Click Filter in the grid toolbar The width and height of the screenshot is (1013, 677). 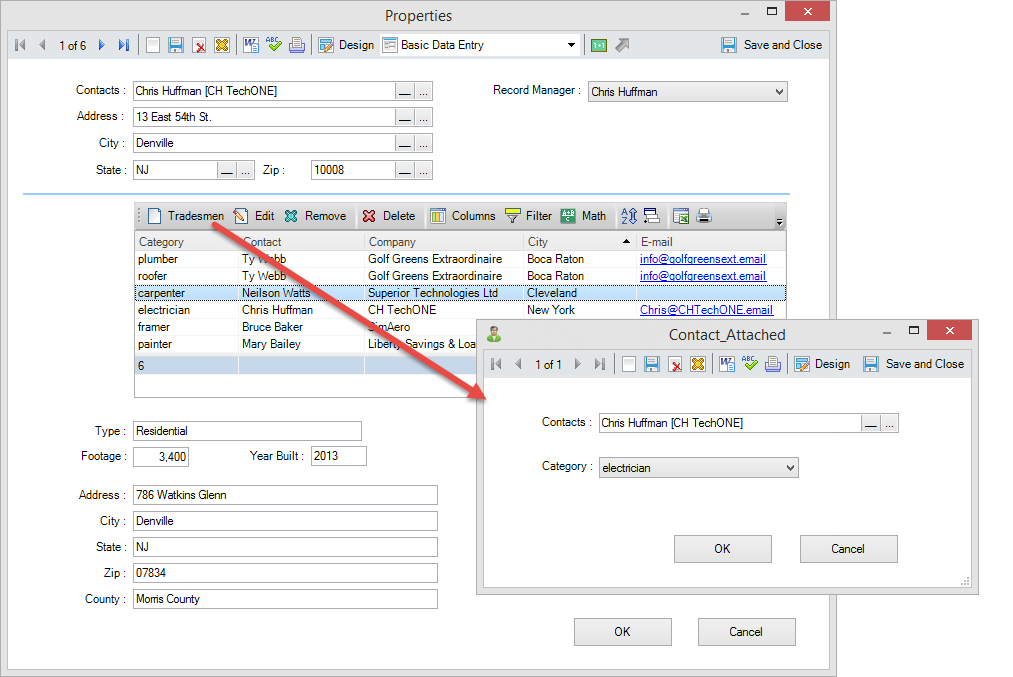pyautogui.click(x=528, y=216)
